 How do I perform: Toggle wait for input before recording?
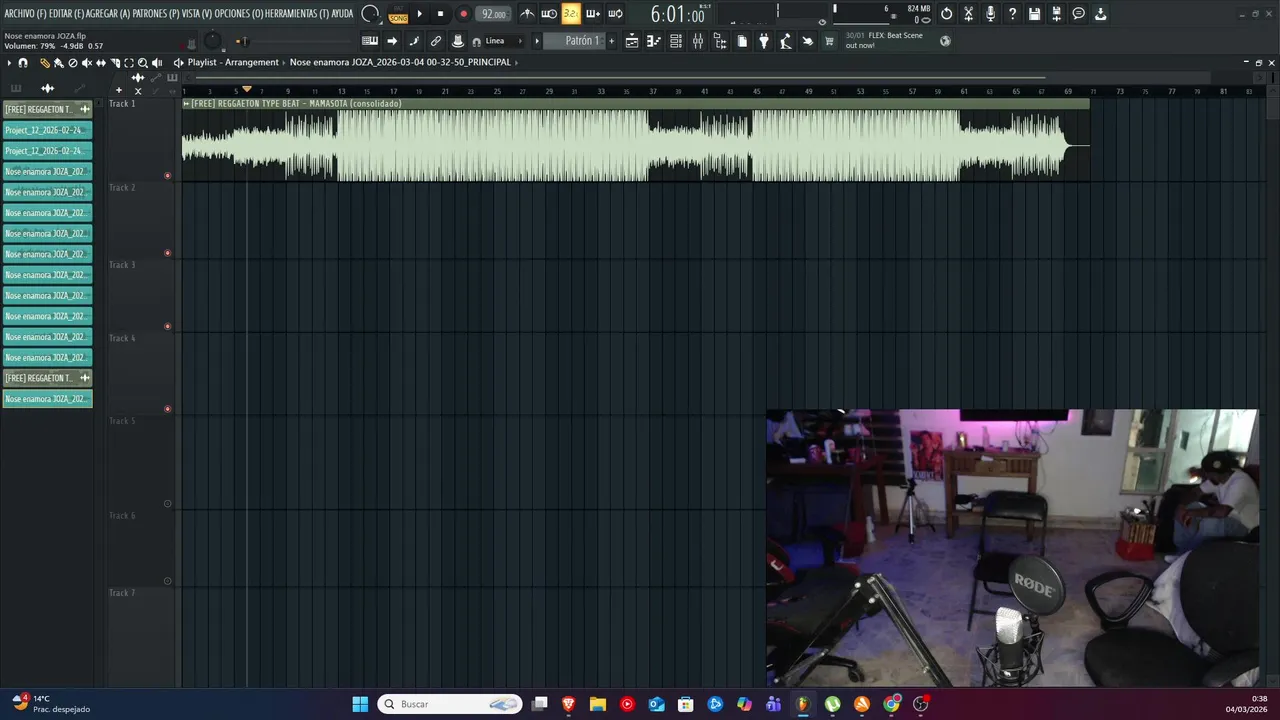click(x=549, y=14)
